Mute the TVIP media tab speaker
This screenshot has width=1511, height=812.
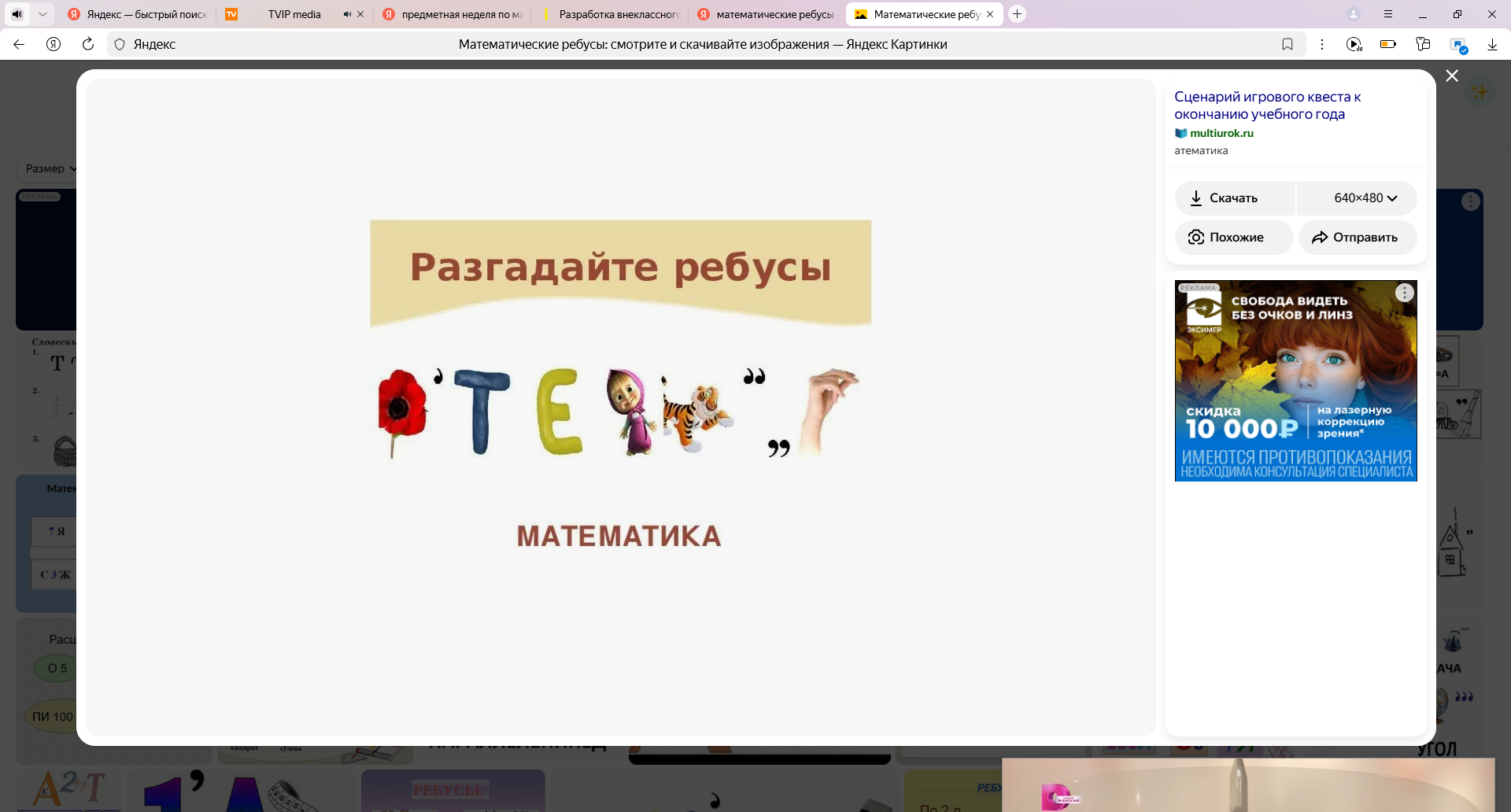point(347,14)
